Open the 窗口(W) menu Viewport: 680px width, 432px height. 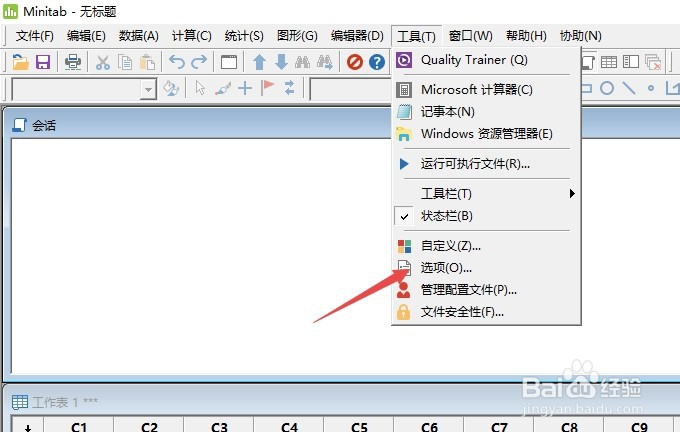471,36
